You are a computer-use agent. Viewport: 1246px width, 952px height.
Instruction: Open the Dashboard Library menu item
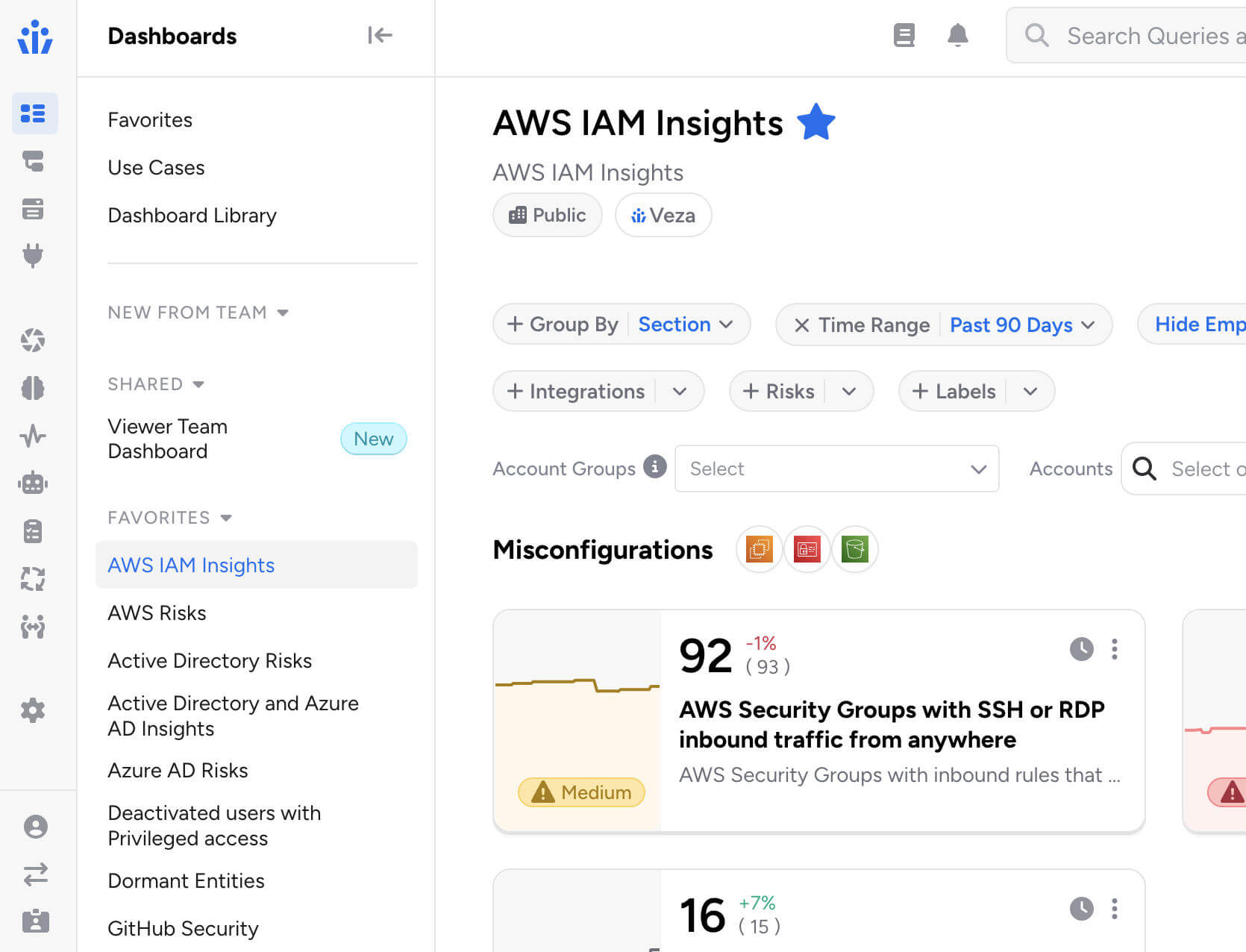(x=192, y=216)
